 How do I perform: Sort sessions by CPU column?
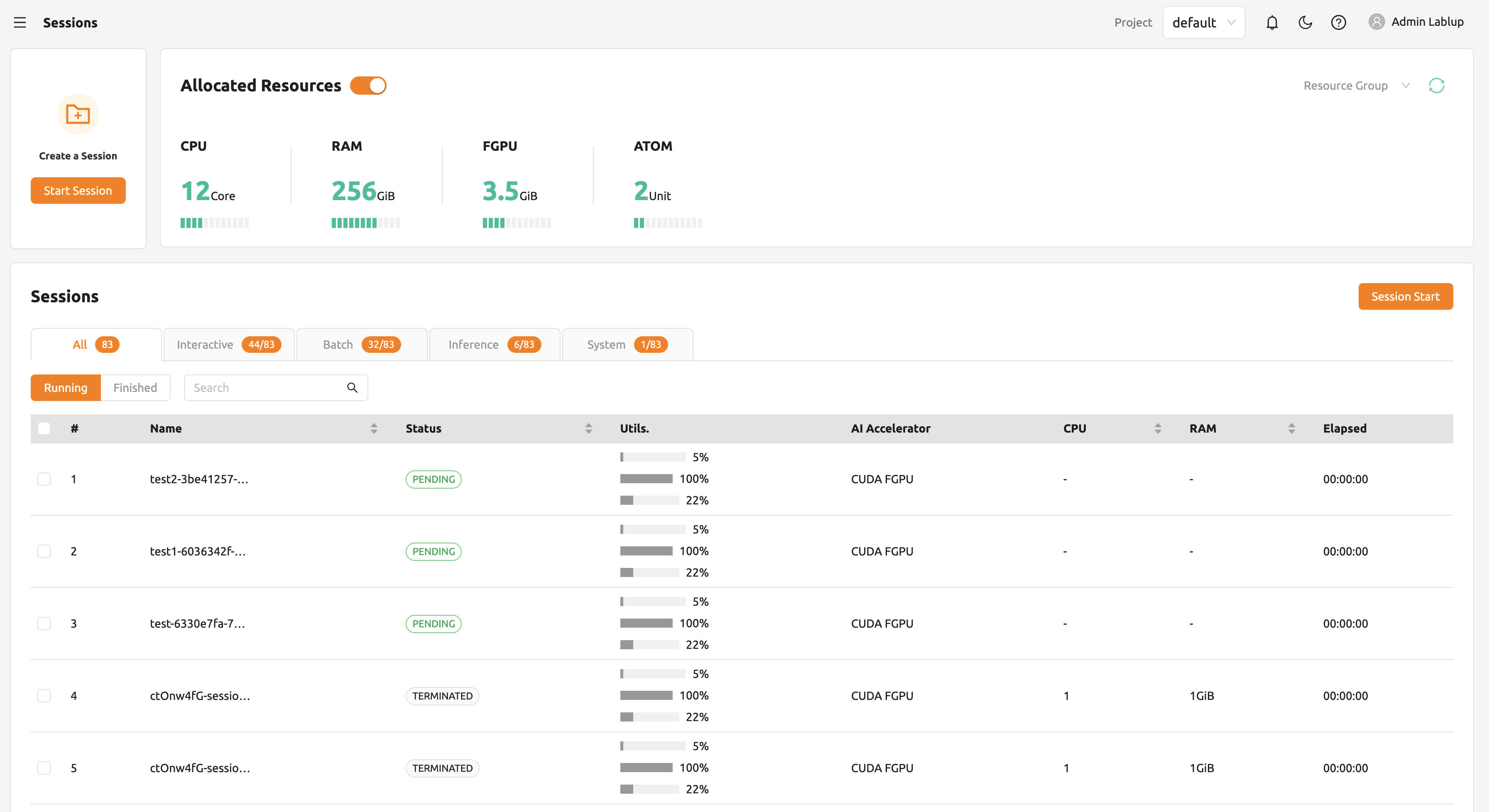tap(1158, 428)
